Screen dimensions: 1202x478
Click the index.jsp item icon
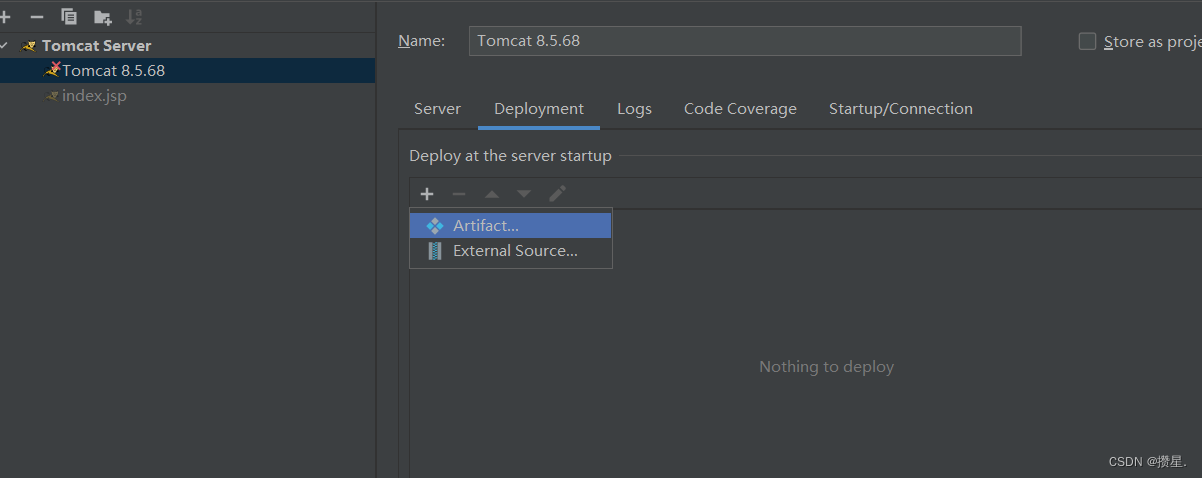tap(53, 96)
